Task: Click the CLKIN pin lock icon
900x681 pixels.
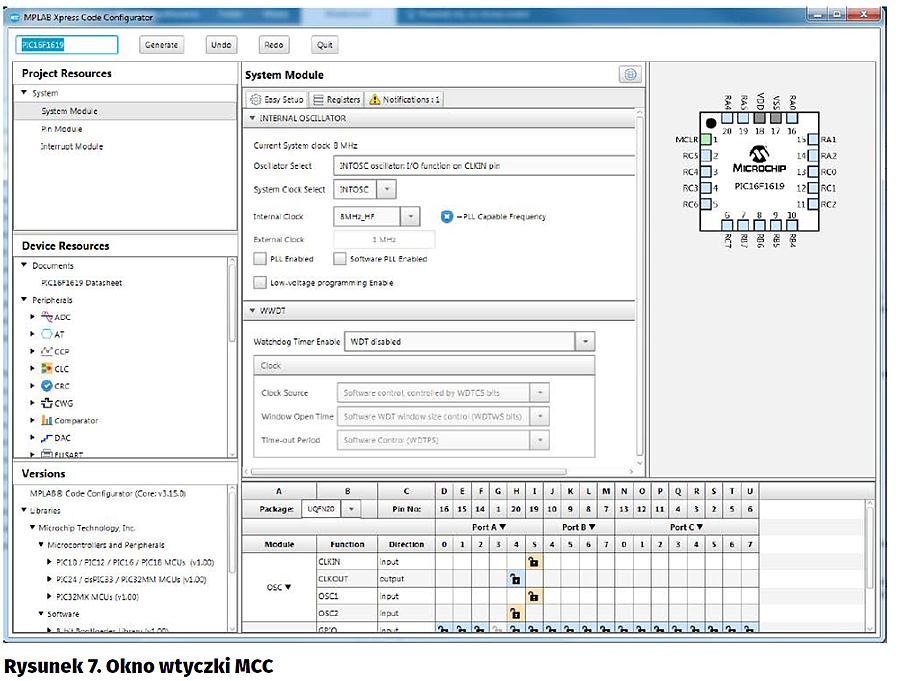Action: [533, 562]
